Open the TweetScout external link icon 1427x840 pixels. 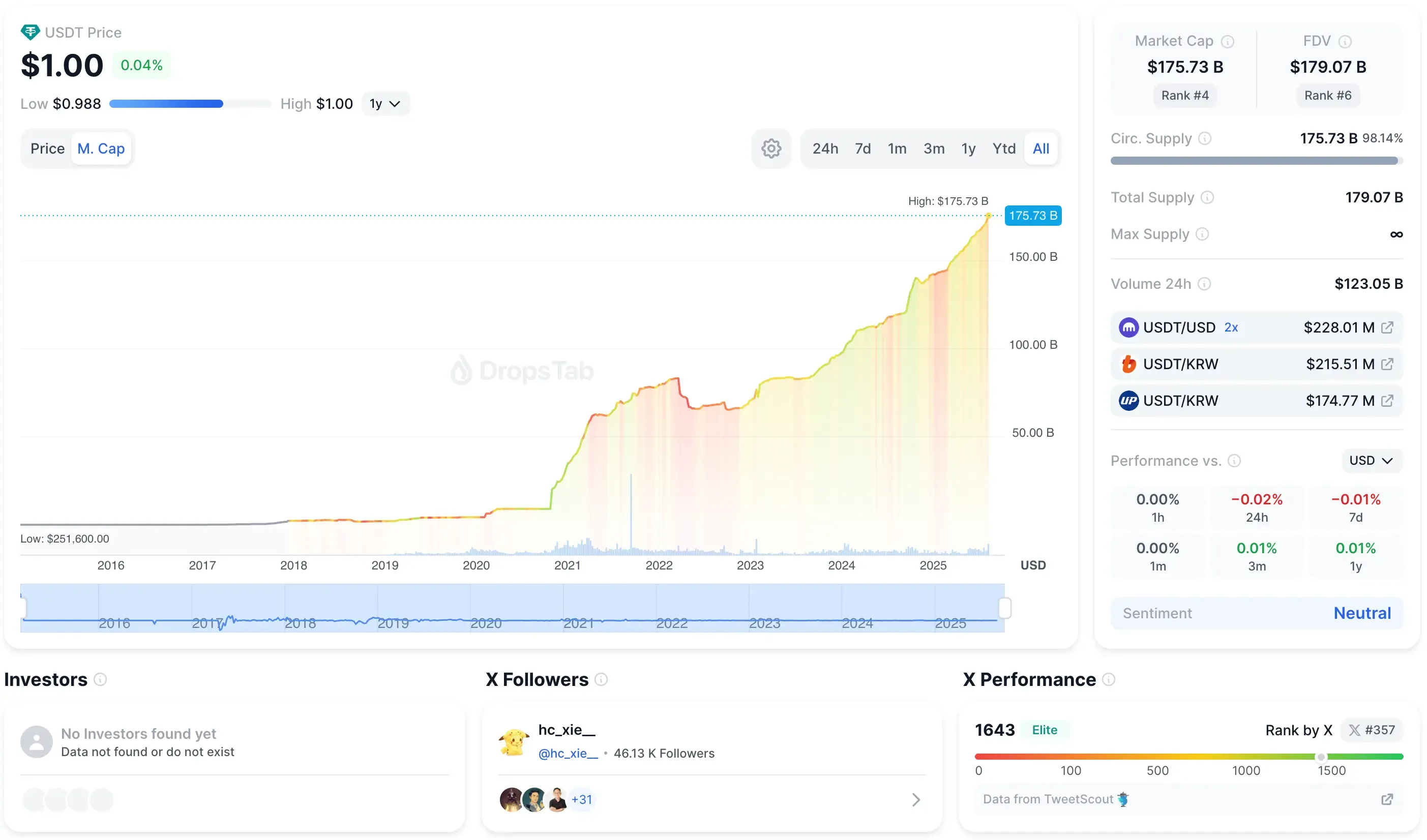coord(1388,799)
